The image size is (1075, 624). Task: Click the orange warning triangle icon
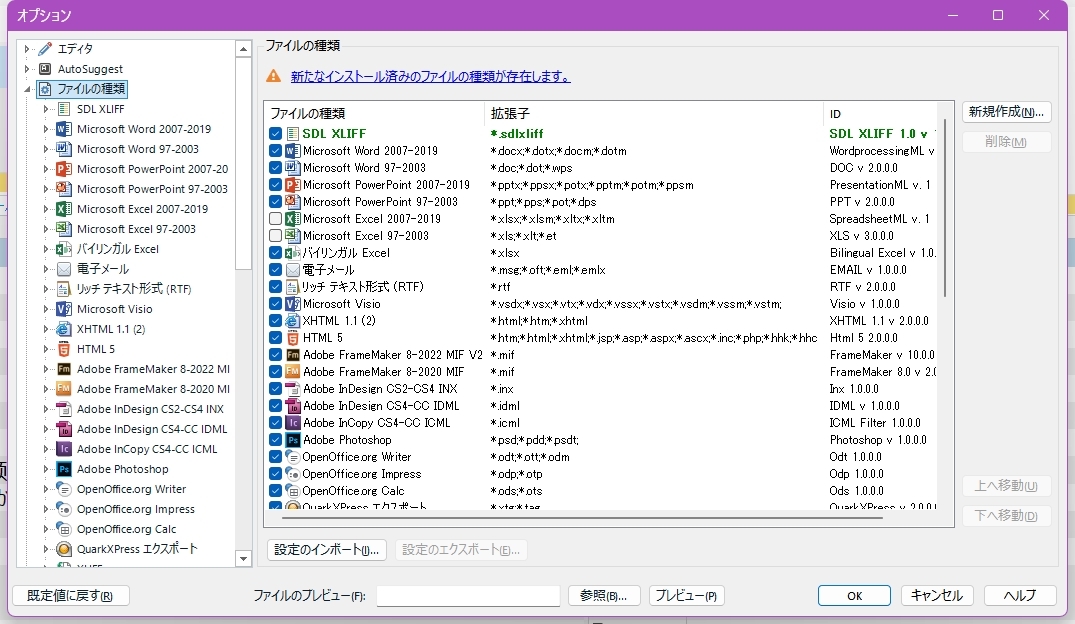point(273,76)
